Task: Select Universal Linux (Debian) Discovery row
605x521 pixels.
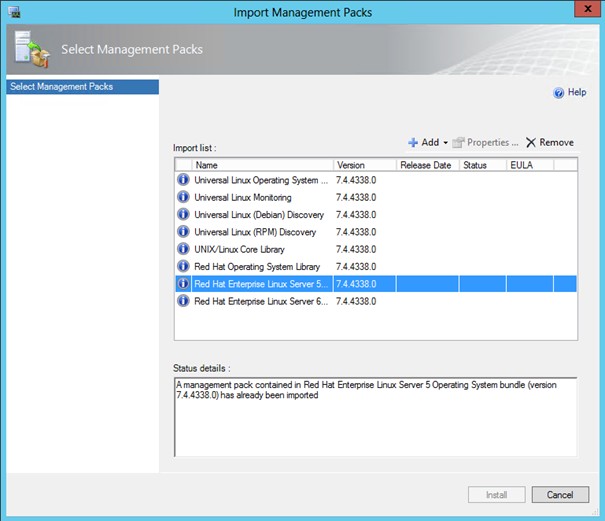Action: click(376, 215)
